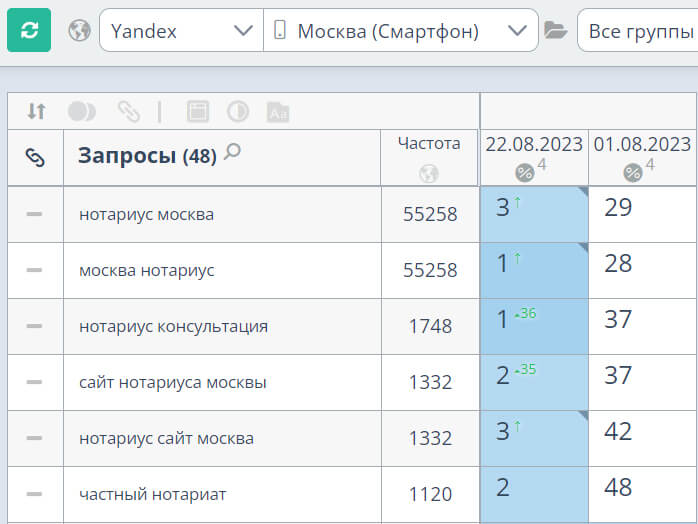Click dash icon in нотариус консультация row

click(x=34, y=326)
